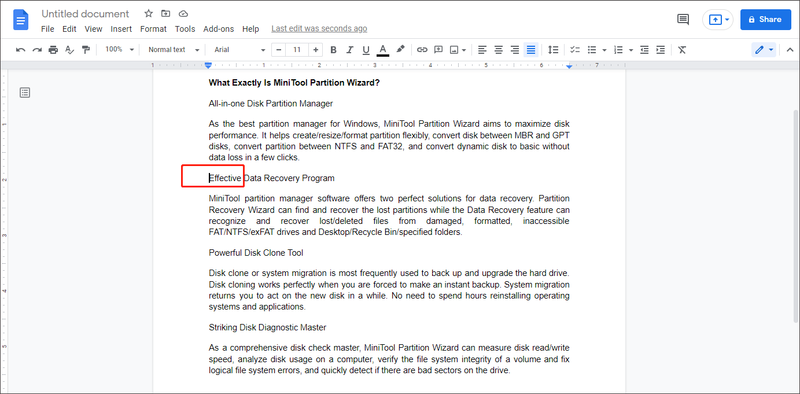Clear formatting with the Tx icon
The height and width of the screenshot is (394, 800).
682,50
